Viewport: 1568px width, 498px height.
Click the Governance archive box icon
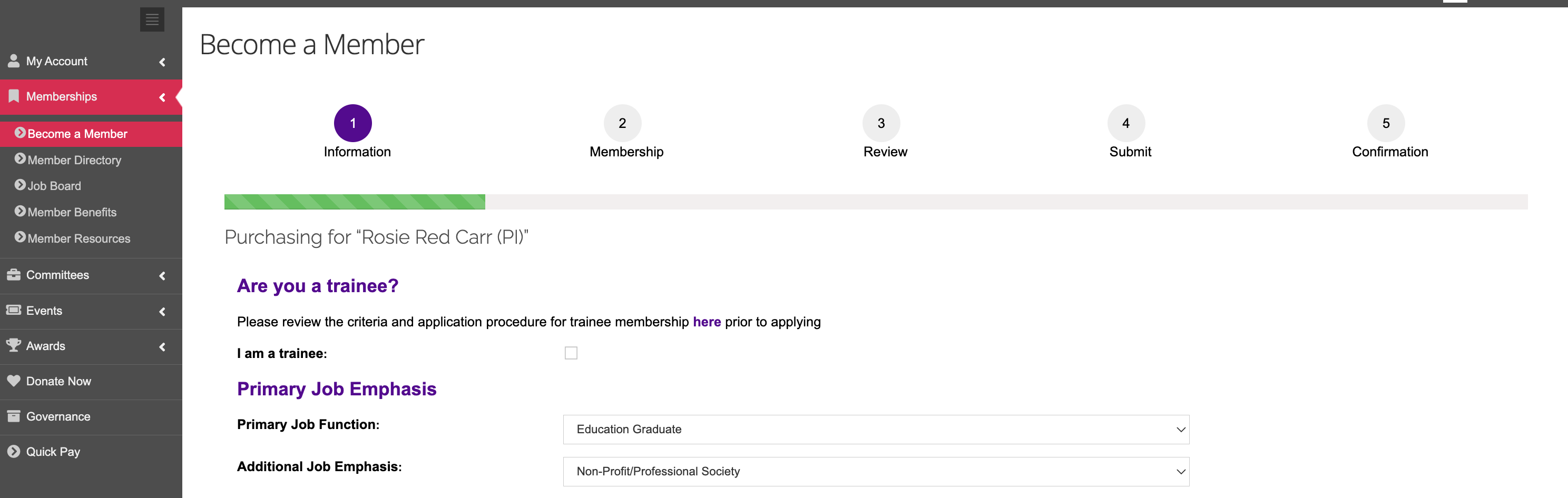(13, 416)
